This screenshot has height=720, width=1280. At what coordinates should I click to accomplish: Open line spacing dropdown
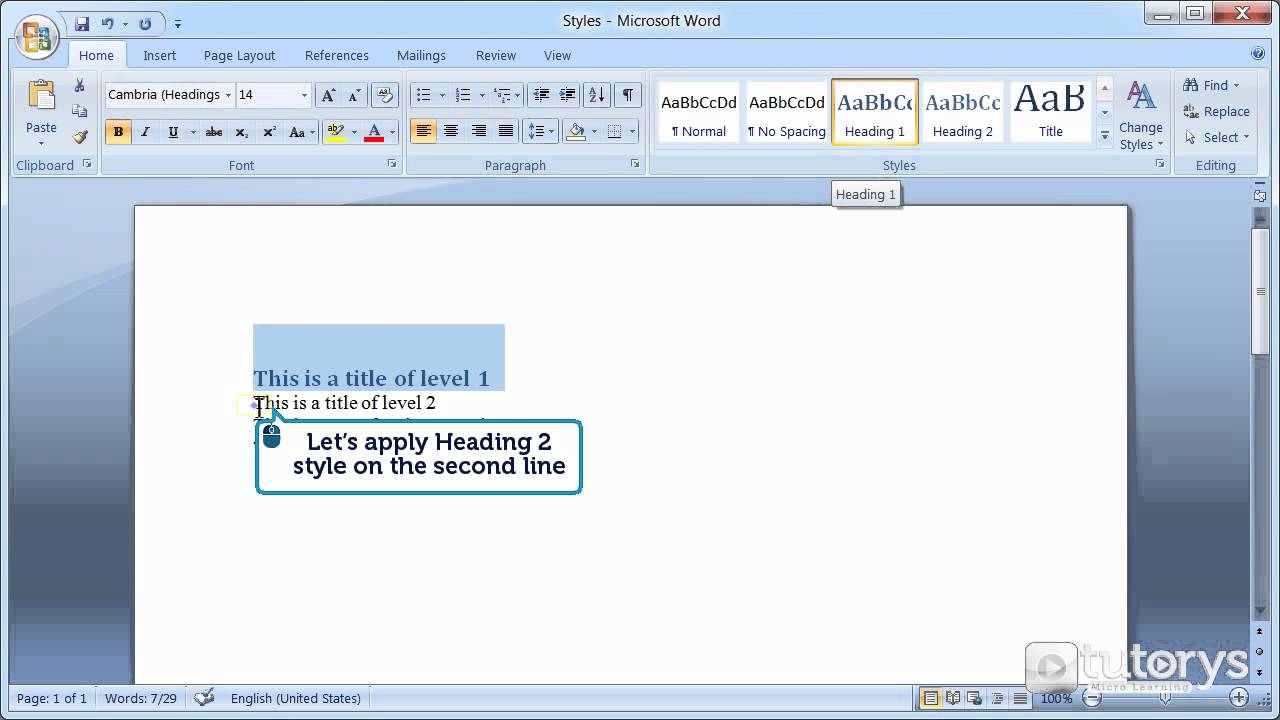pyautogui.click(x=541, y=131)
